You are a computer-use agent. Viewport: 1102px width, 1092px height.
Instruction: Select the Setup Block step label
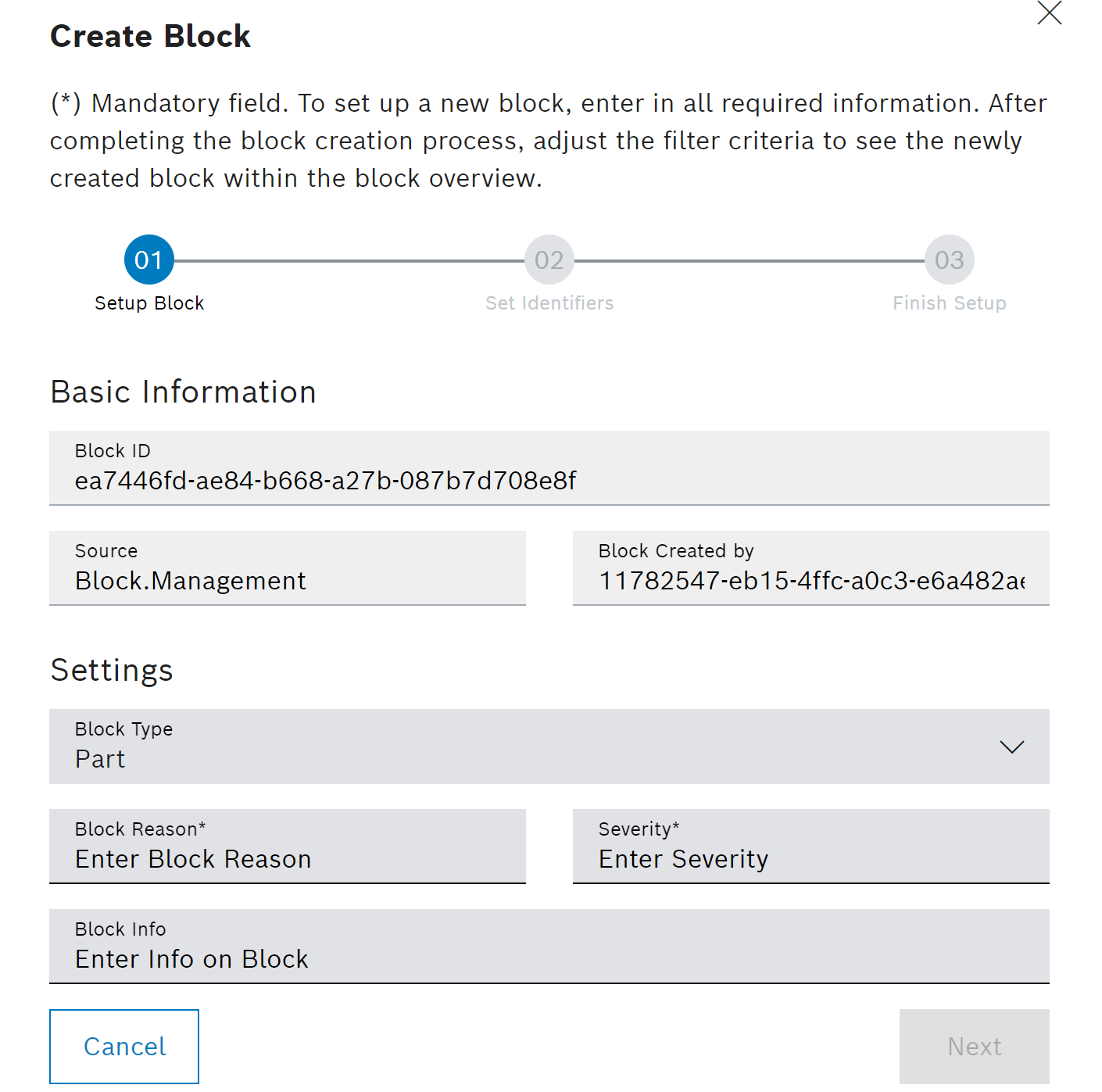coord(148,303)
